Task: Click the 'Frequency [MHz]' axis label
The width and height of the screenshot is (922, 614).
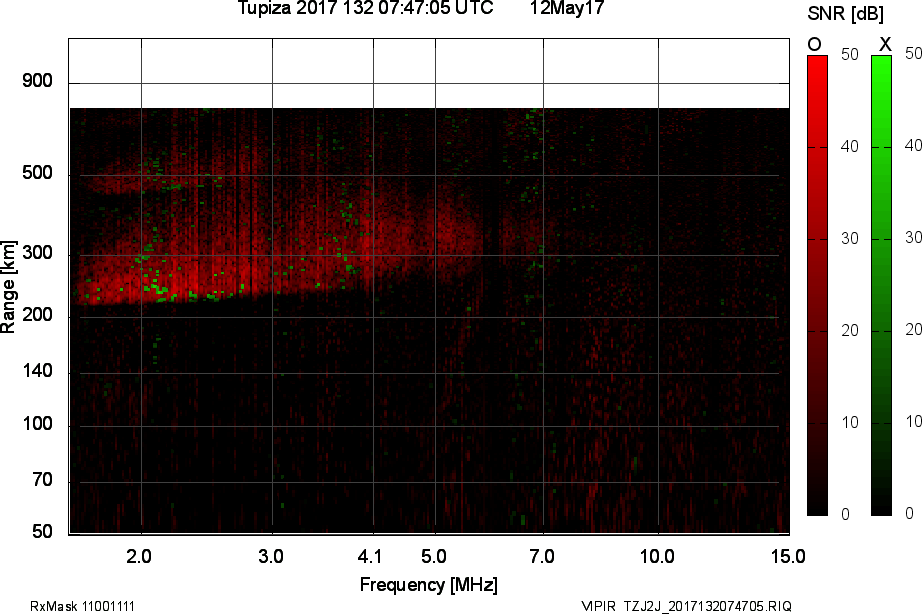Action: (429, 585)
